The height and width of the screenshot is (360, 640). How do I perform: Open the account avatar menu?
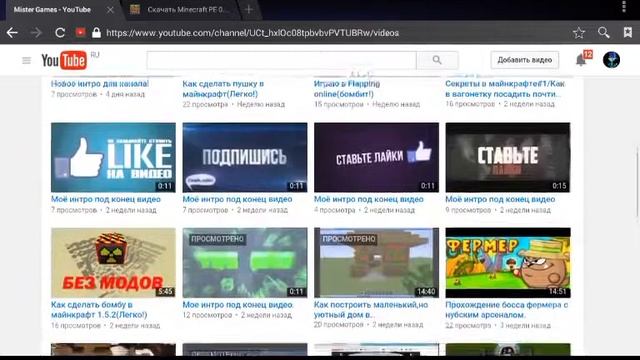coord(611,60)
